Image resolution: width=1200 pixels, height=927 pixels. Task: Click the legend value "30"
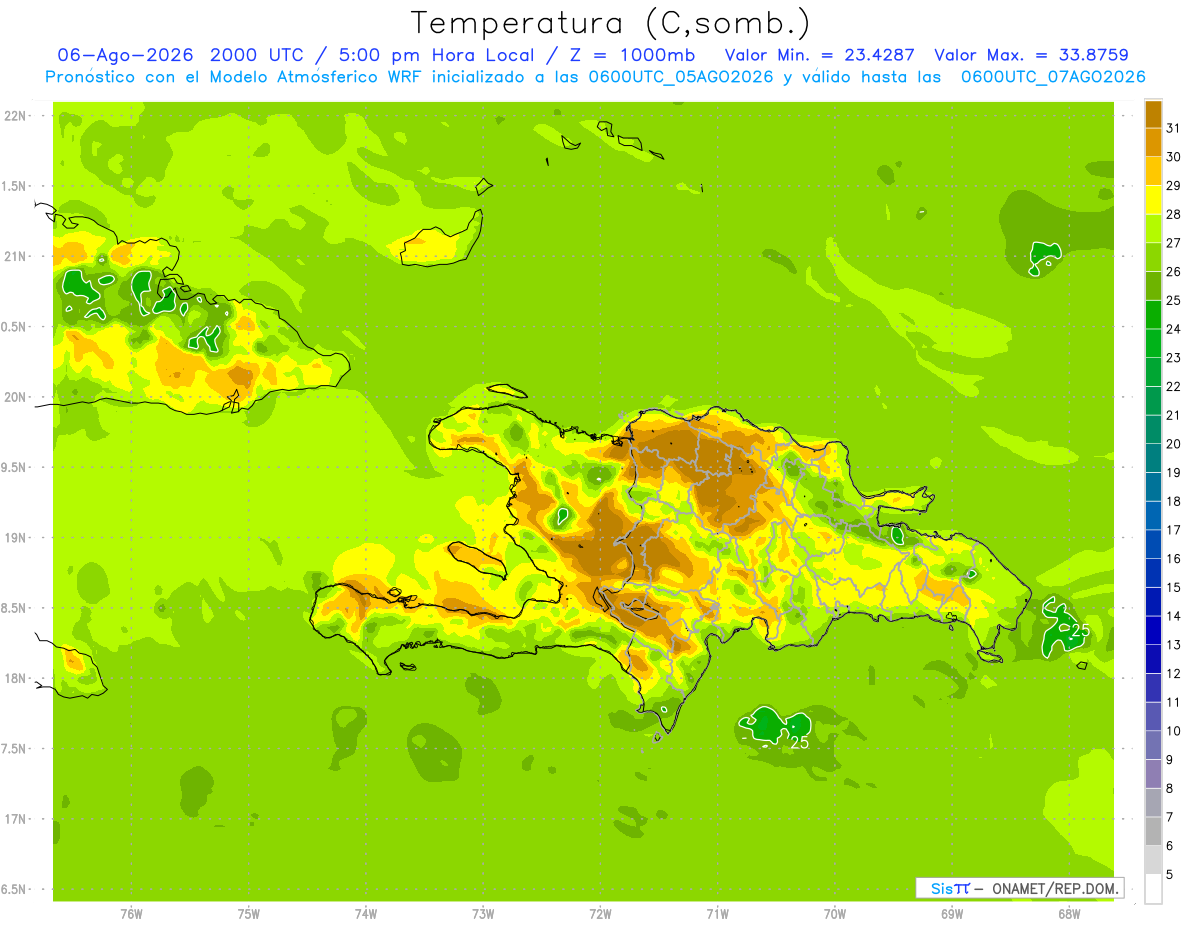(x=1174, y=157)
